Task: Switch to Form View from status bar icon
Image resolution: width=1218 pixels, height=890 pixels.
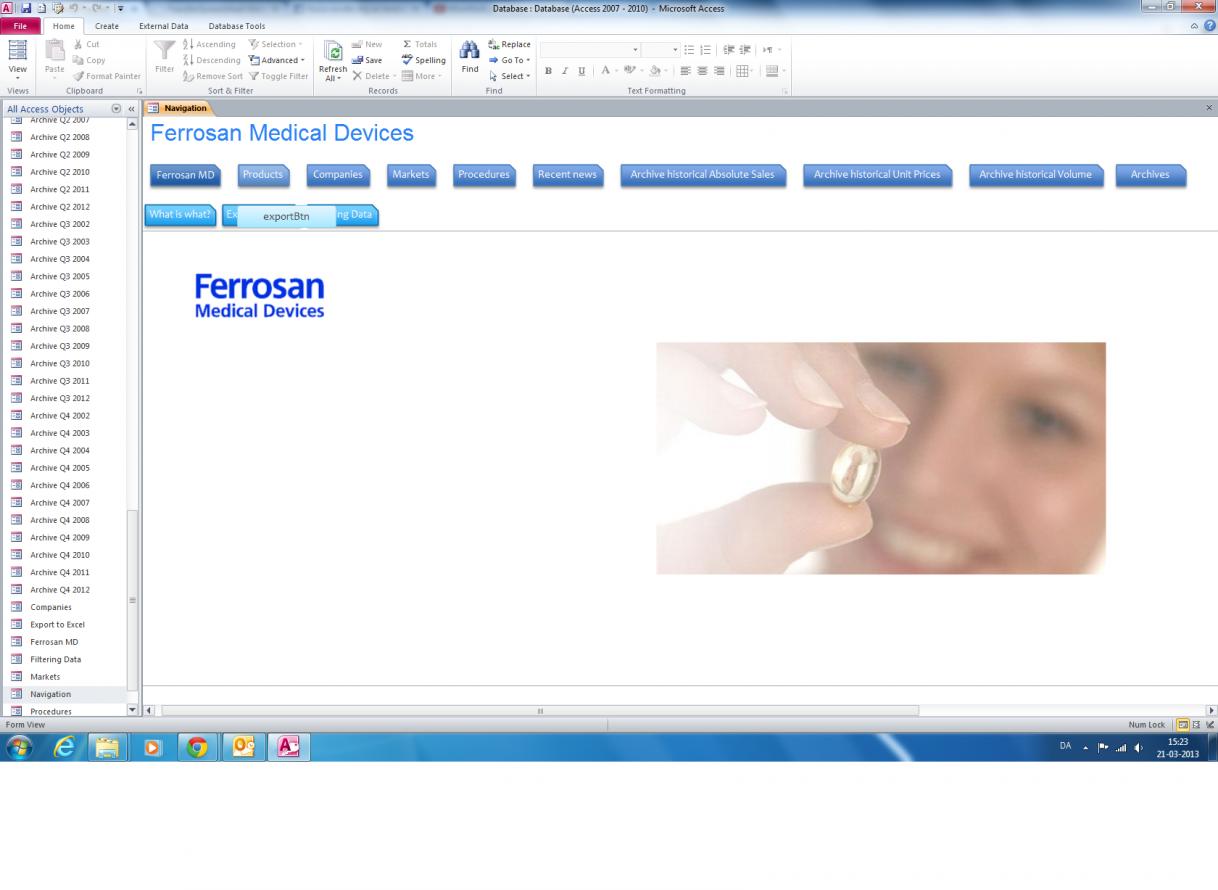Action: click(x=1183, y=724)
